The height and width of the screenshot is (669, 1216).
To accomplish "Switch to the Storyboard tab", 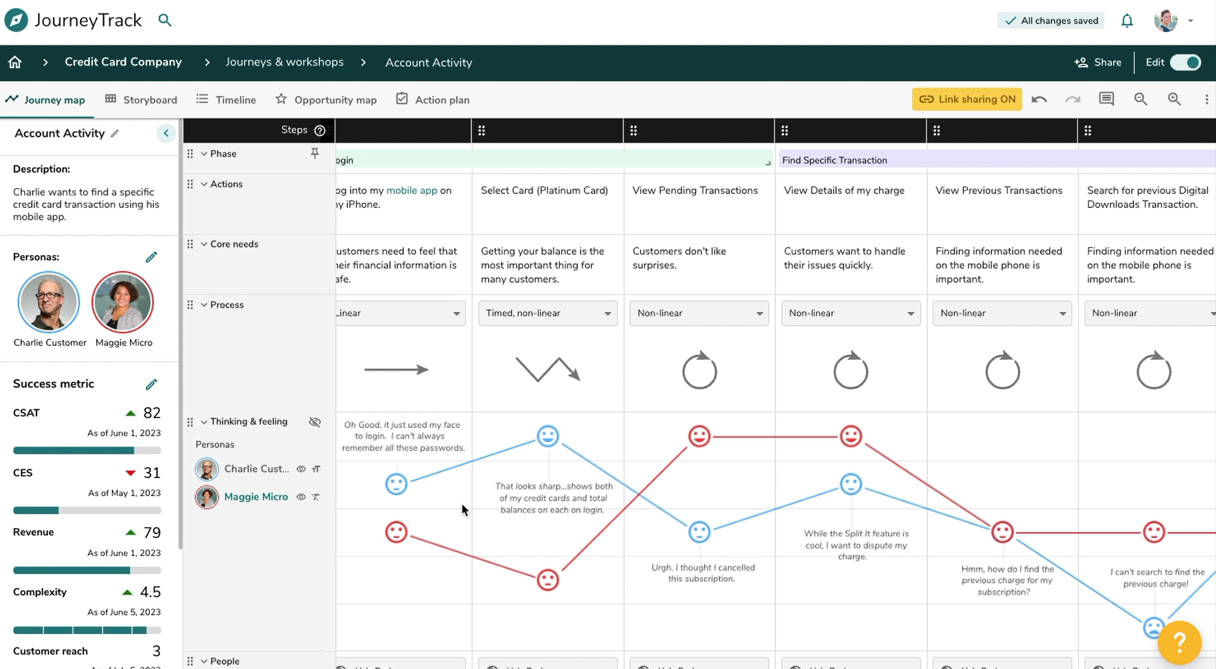I will [x=148, y=99].
